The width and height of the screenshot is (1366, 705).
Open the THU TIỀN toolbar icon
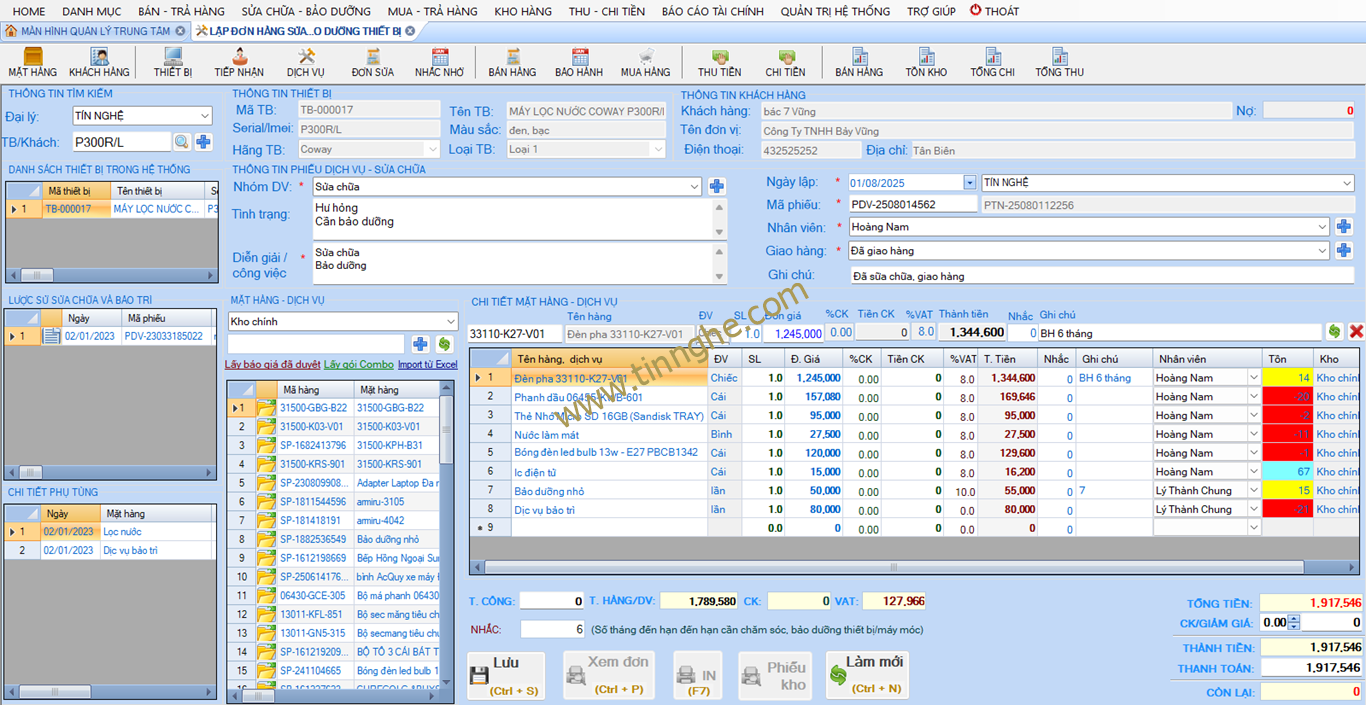click(x=720, y=62)
